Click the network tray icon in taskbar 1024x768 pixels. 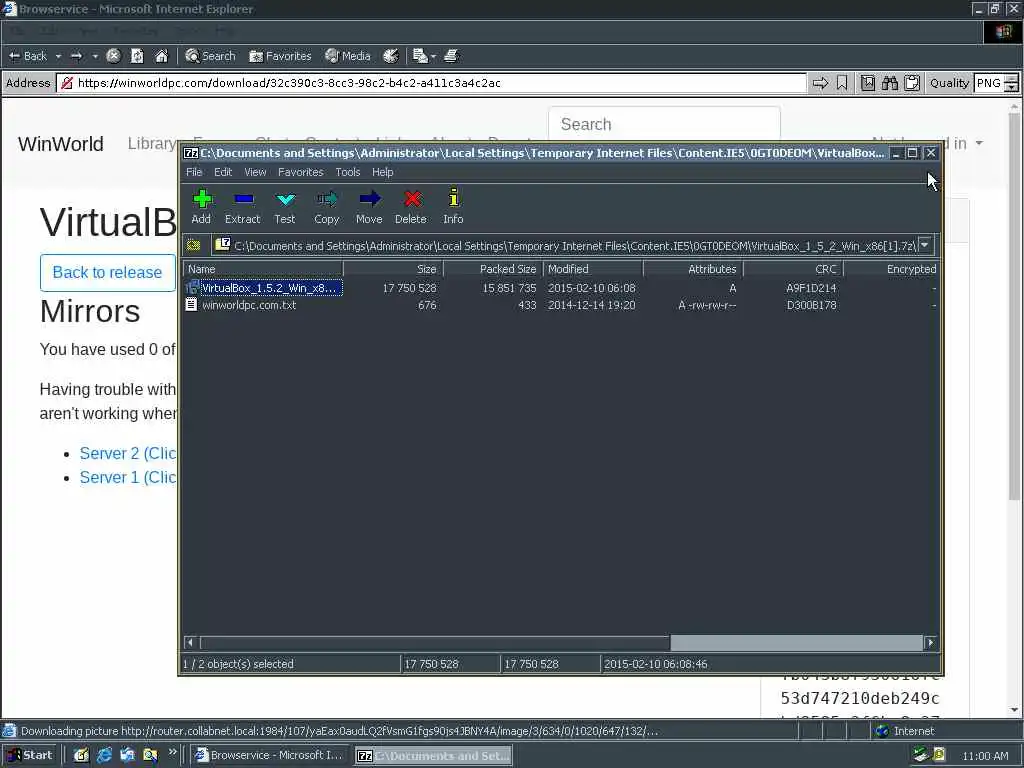(921, 755)
